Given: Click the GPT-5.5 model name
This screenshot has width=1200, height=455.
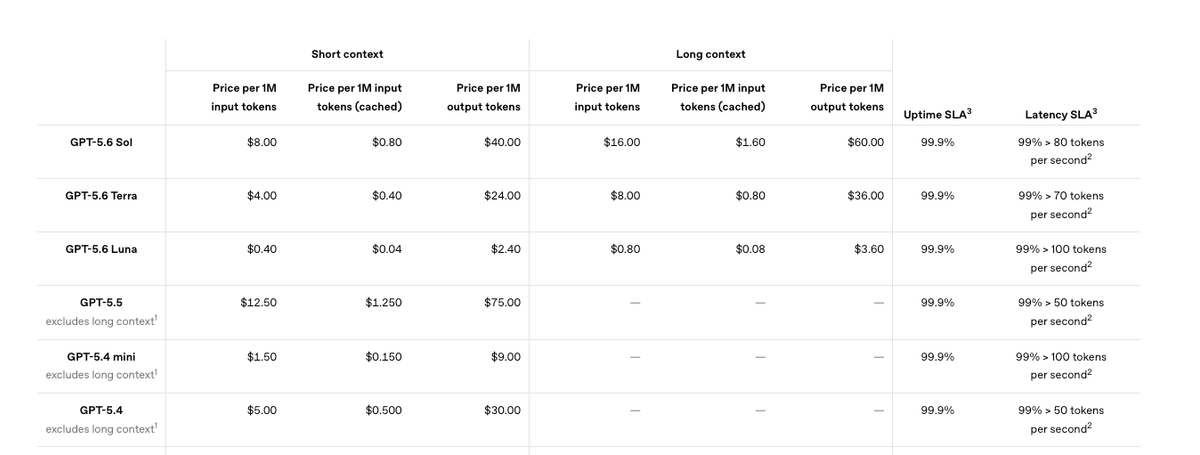Looking at the screenshot, I should click(x=101, y=302).
